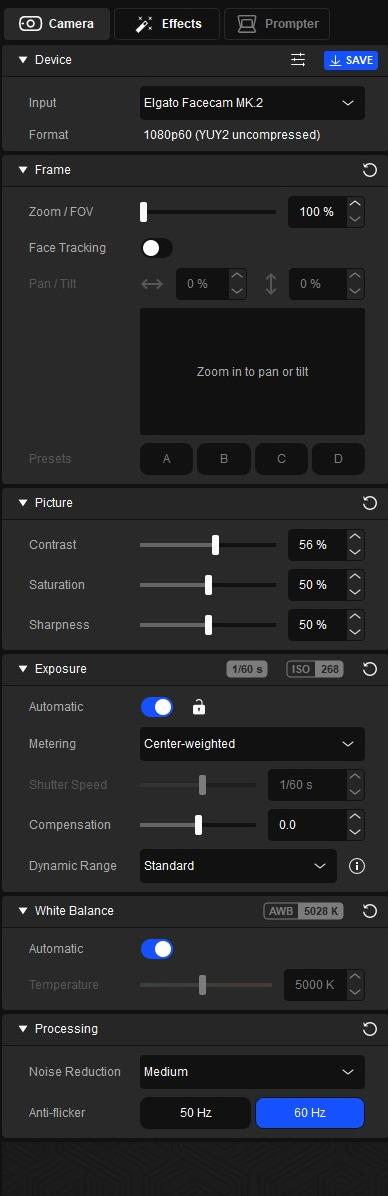Reset the Exposure section to defaults
This screenshot has height=1196, width=388.
(x=370, y=669)
